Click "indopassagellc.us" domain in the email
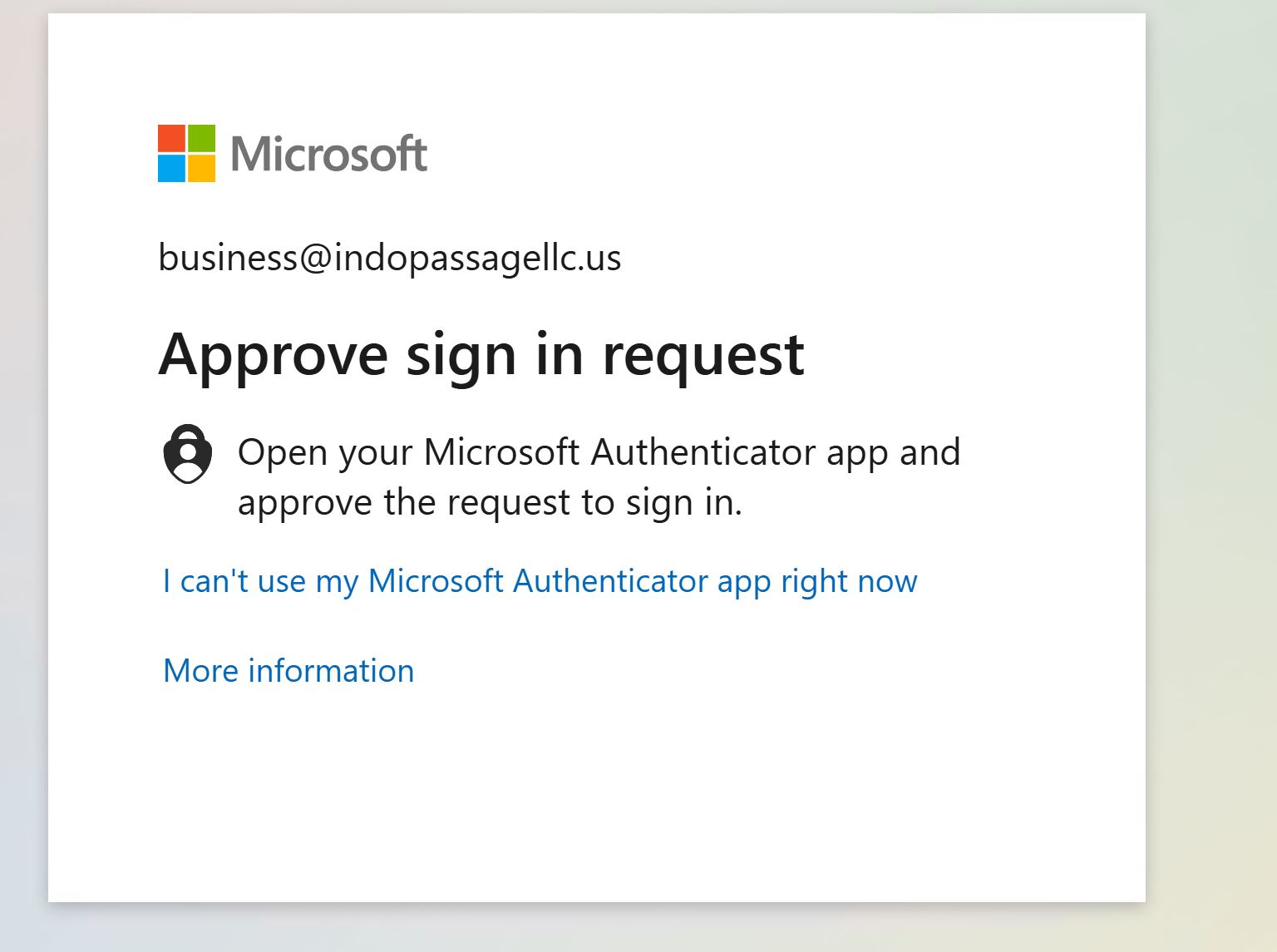Image resolution: width=1277 pixels, height=952 pixels. [477, 258]
